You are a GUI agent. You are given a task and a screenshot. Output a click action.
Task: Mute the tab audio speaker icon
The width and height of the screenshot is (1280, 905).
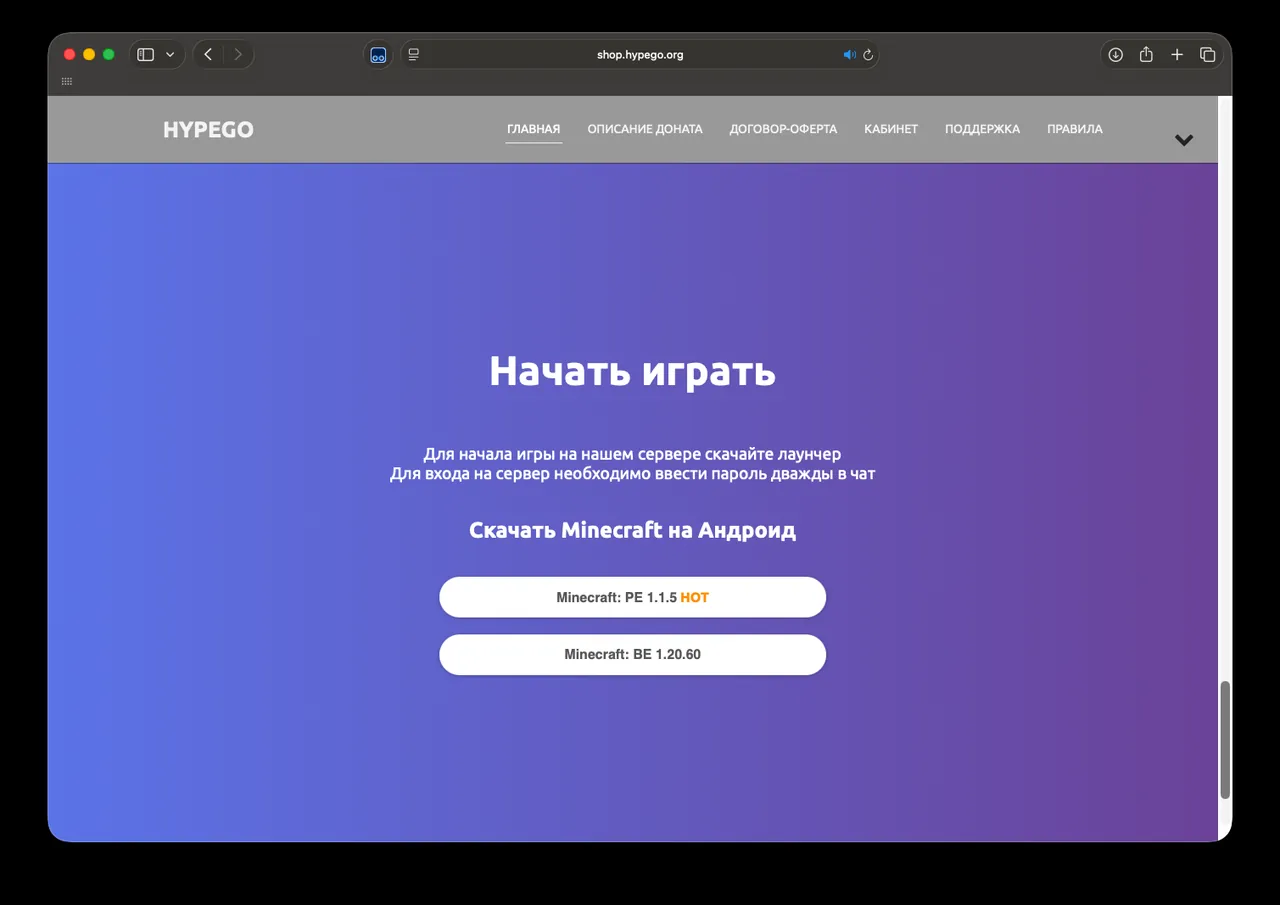(849, 55)
